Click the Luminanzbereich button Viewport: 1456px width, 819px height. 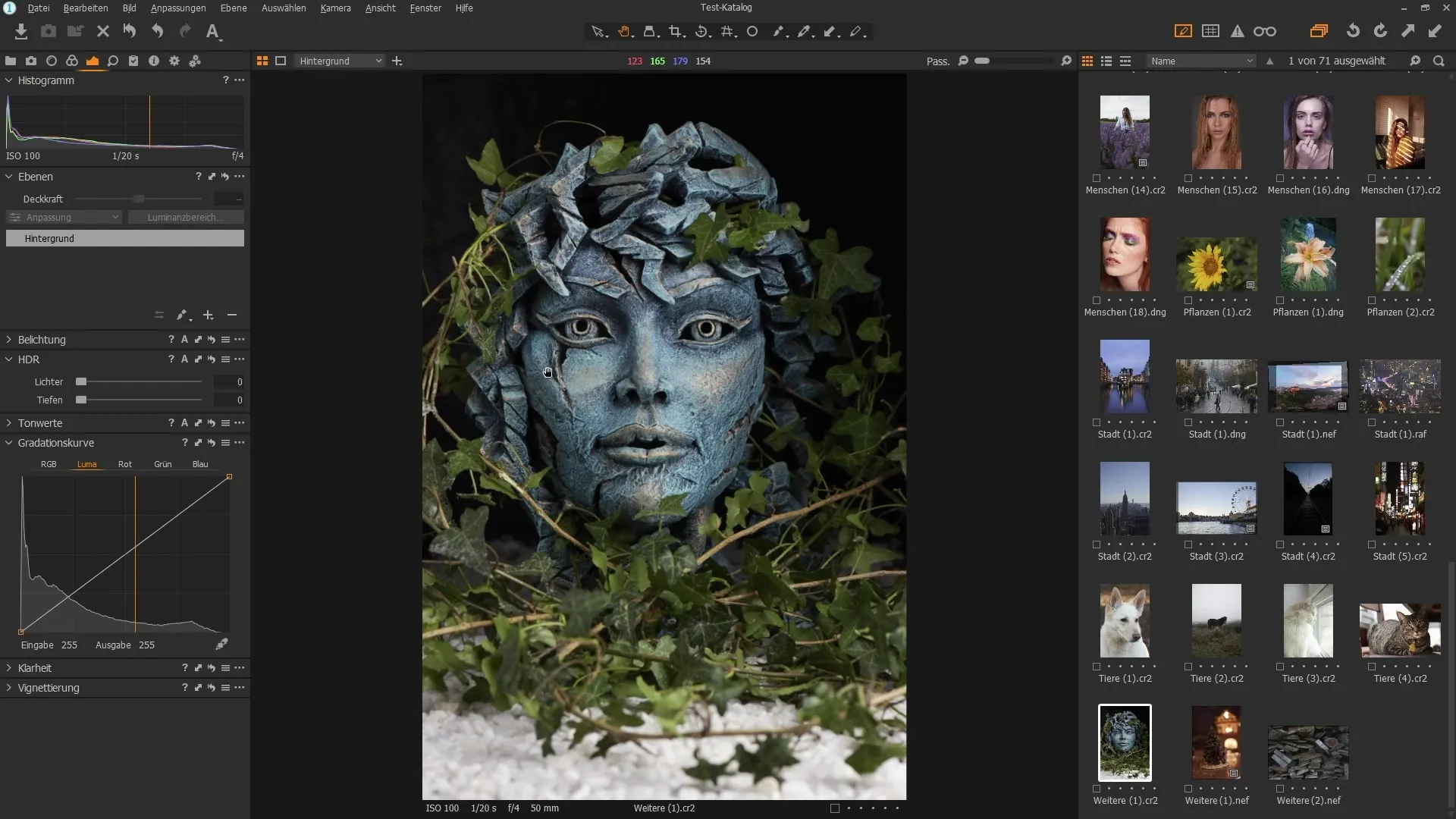tap(186, 217)
